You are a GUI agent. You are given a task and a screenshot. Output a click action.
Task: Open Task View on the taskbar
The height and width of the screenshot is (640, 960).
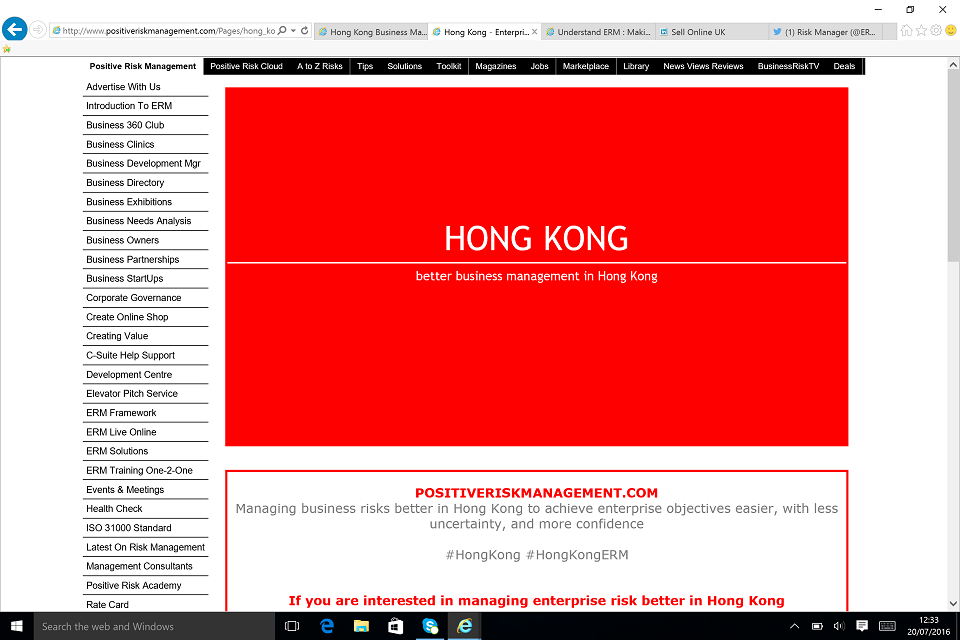click(x=292, y=626)
